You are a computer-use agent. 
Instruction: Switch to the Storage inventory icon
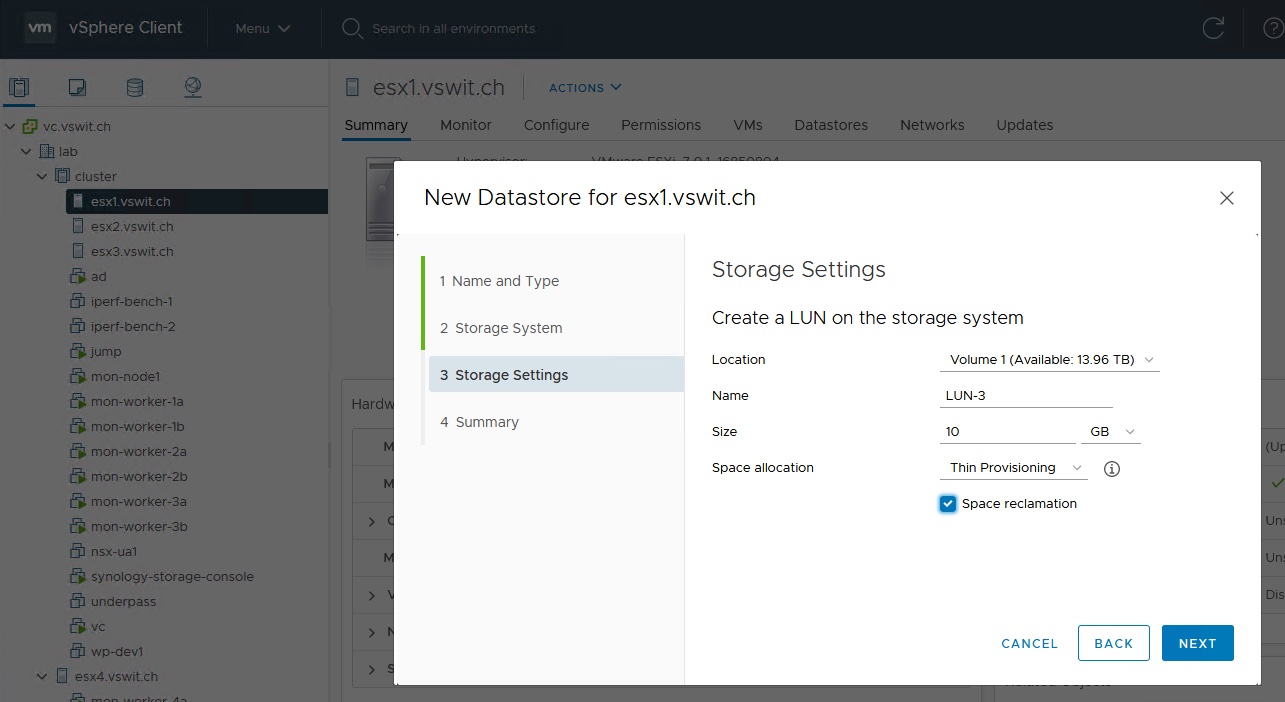[135, 88]
